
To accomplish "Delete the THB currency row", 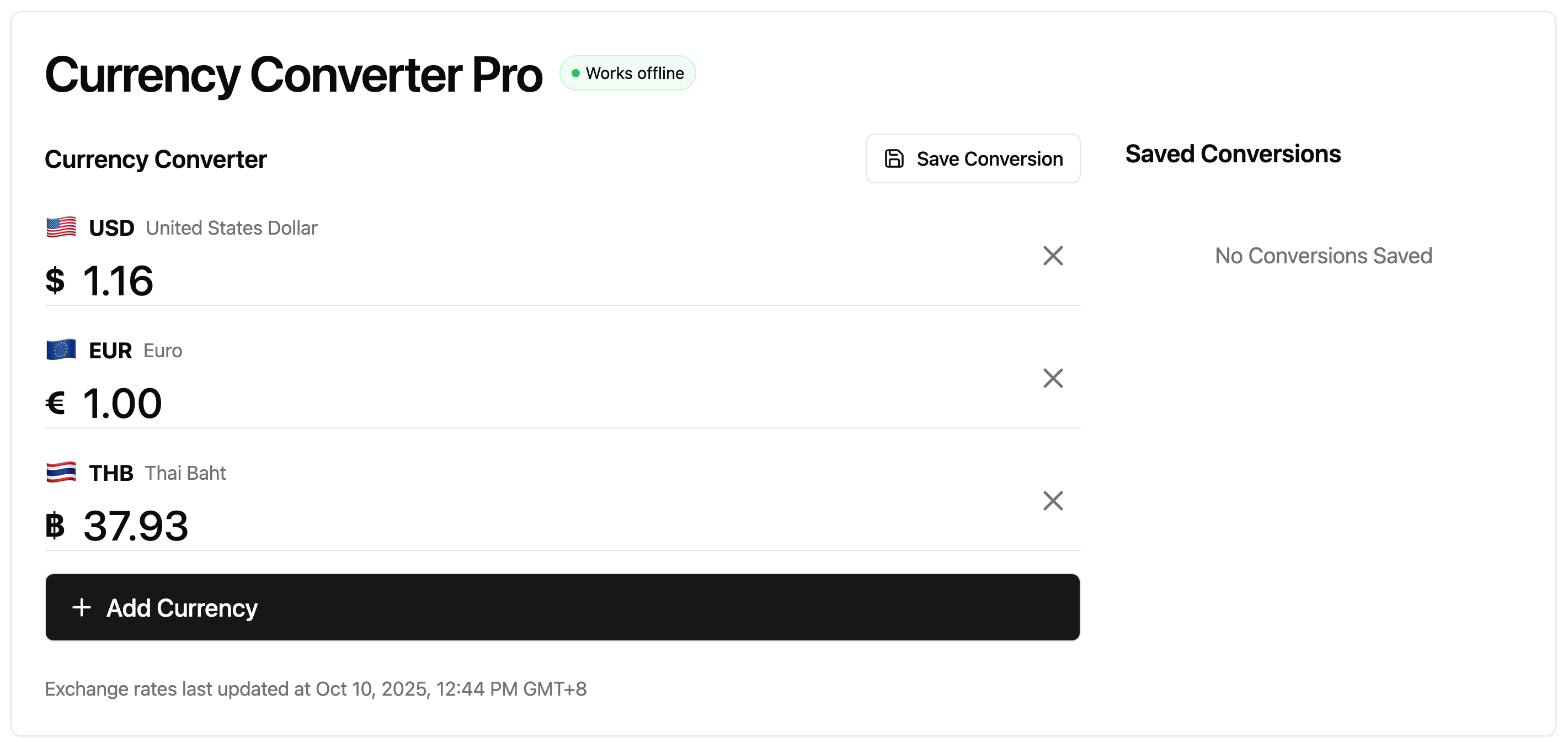I will click(1053, 501).
